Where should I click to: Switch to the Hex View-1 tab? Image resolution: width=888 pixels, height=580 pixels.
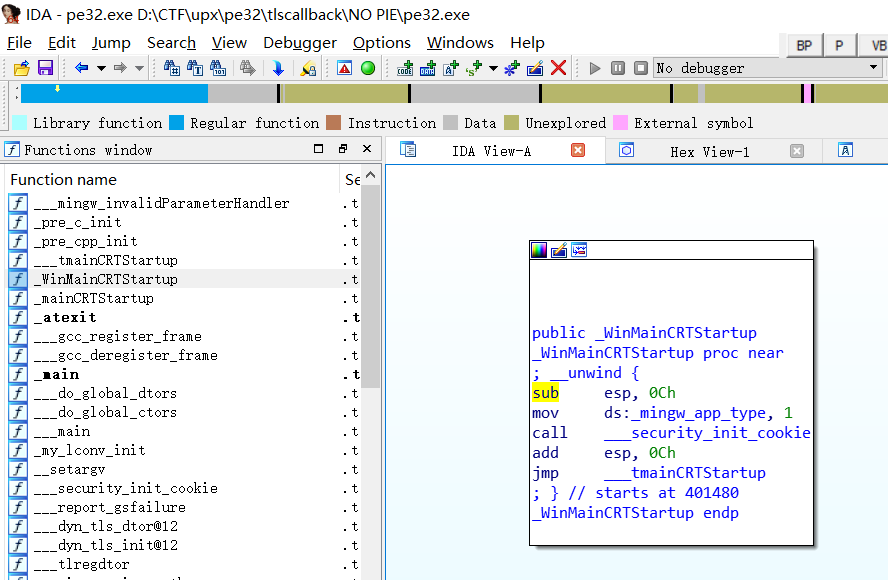[709, 151]
